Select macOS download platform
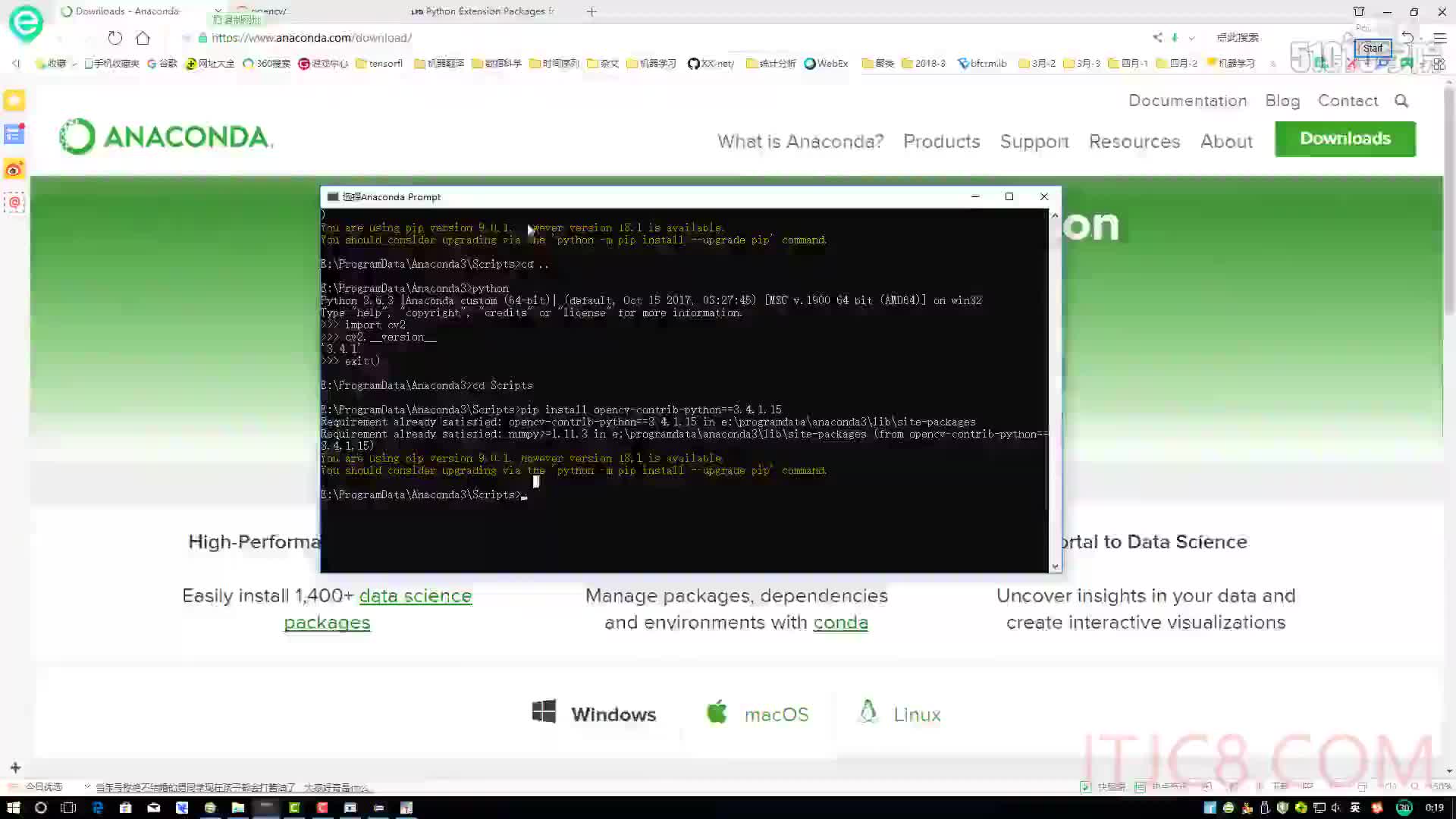The width and height of the screenshot is (1456, 819). point(757,714)
